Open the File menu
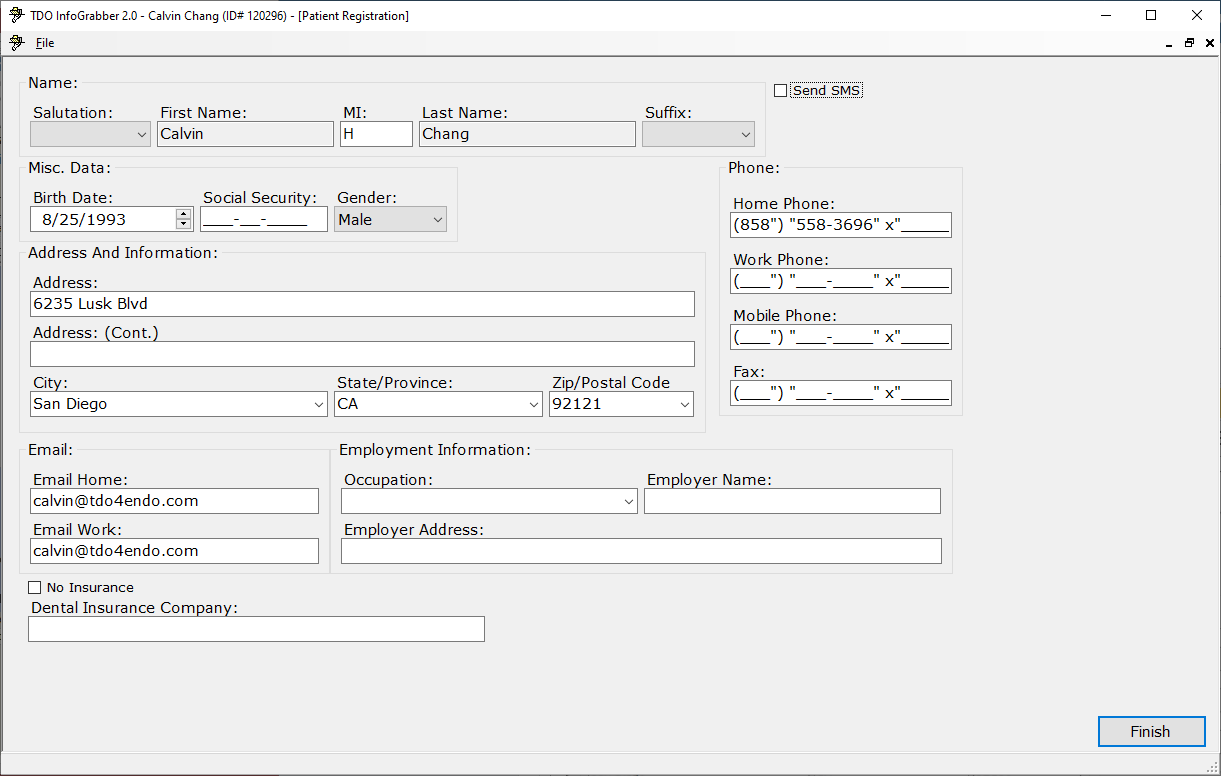The image size is (1221, 776). coord(45,43)
